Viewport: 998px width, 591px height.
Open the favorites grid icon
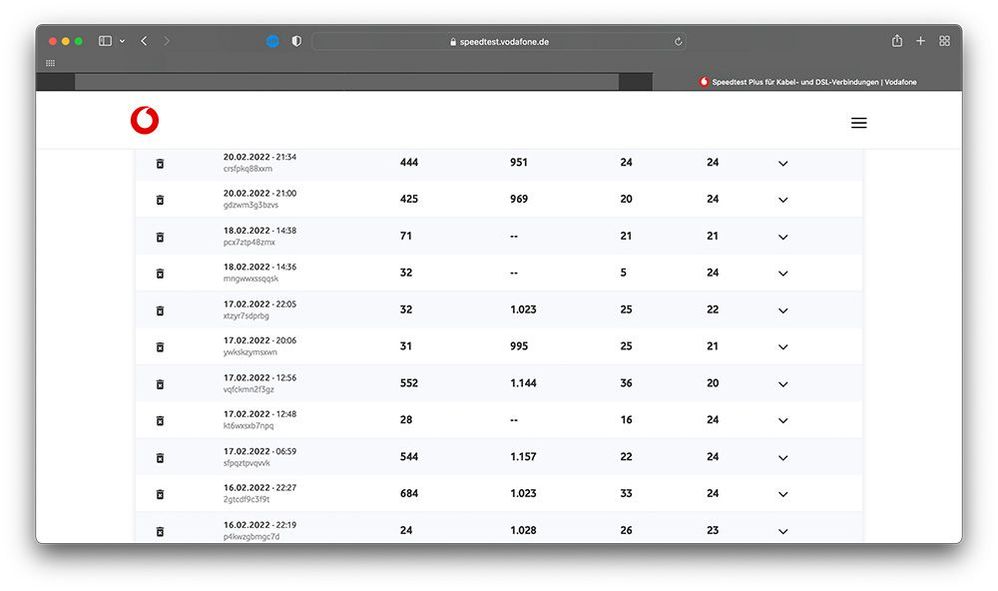pyautogui.click(x=50, y=63)
